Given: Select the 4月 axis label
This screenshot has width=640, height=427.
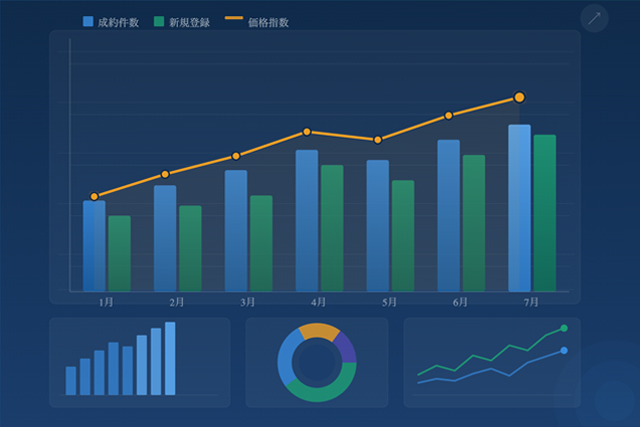Looking at the screenshot, I should click(318, 302).
